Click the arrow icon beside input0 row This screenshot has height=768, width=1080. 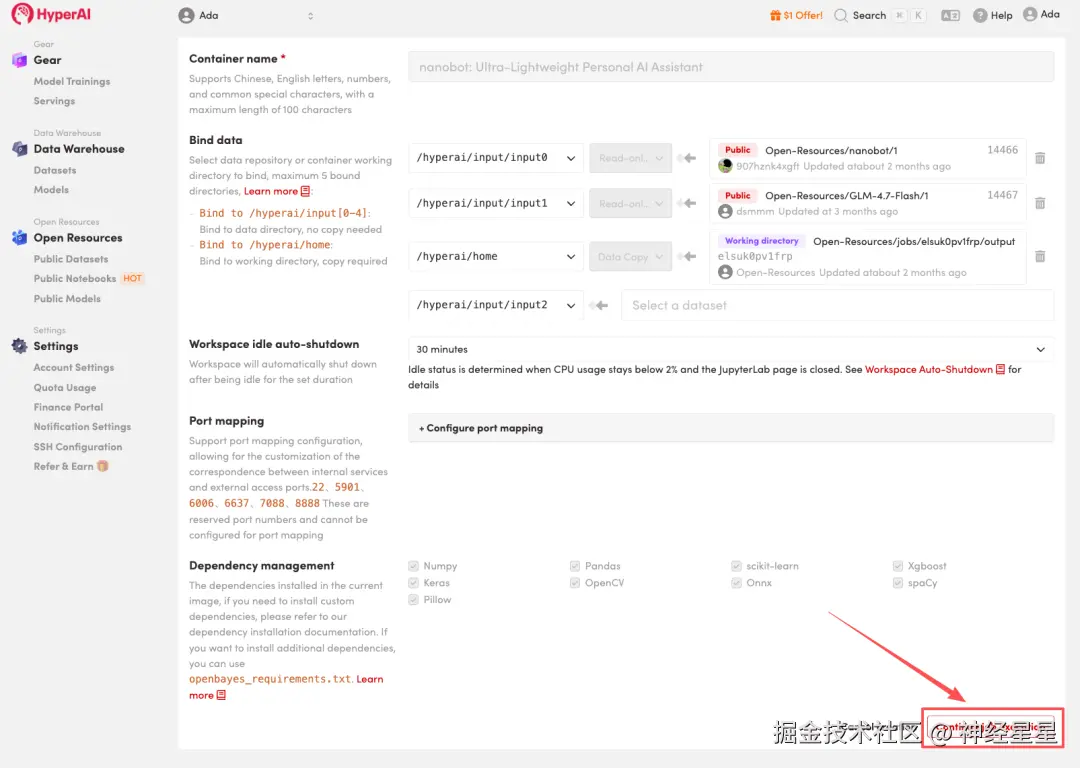687,158
